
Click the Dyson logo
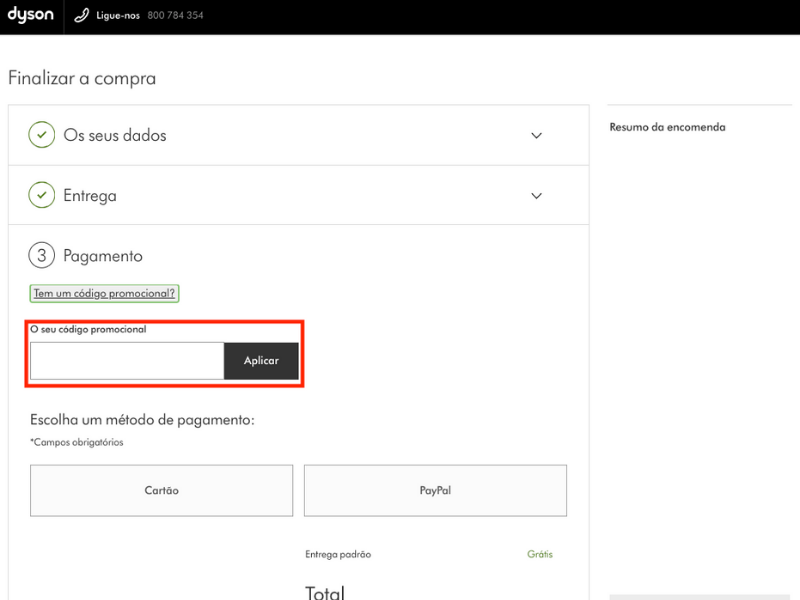coord(31,15)
